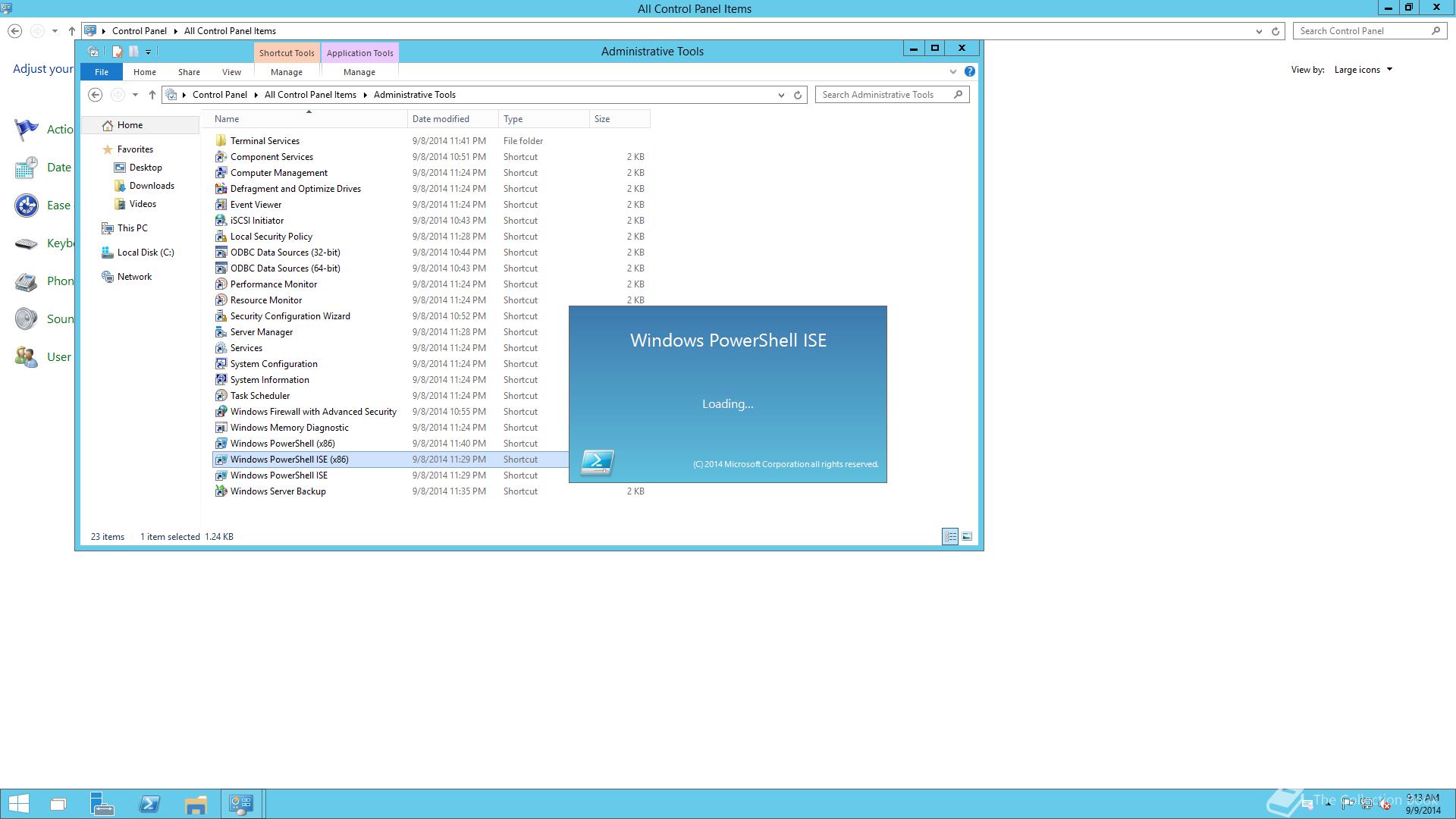Open the Windows Start button
This screenshot has width=1456, height=819.
[19, 804]
